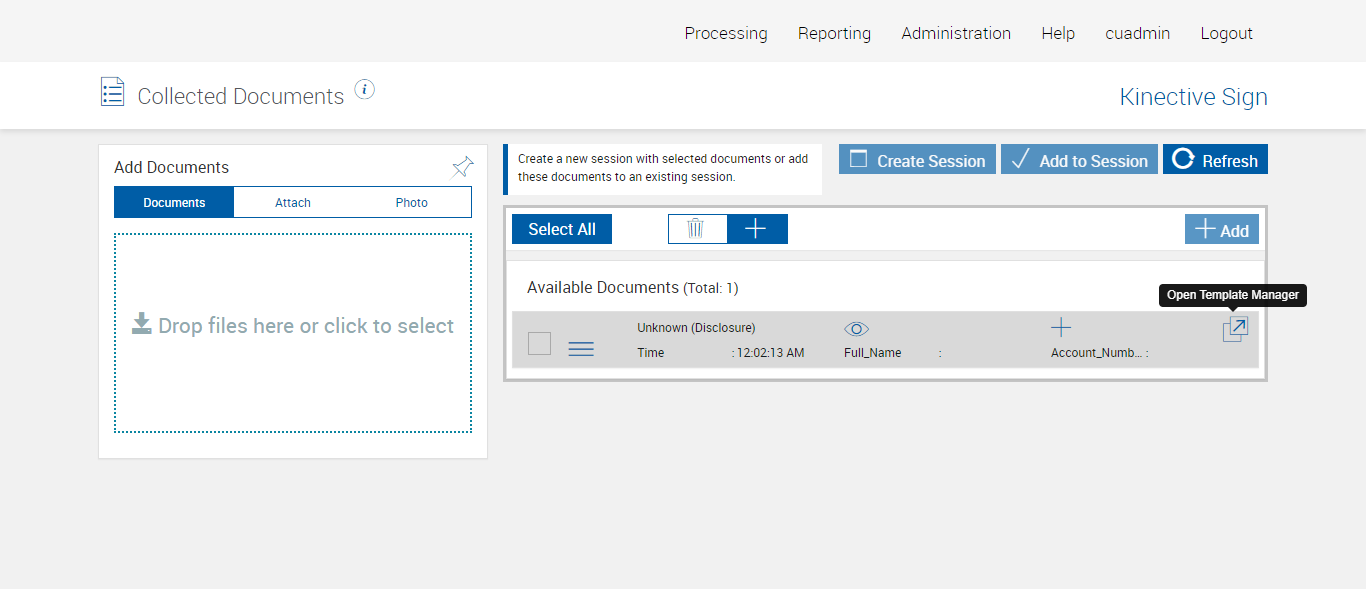Open the Collected Documents info icon
This screenshot has height=589, width=1366.
365,90
